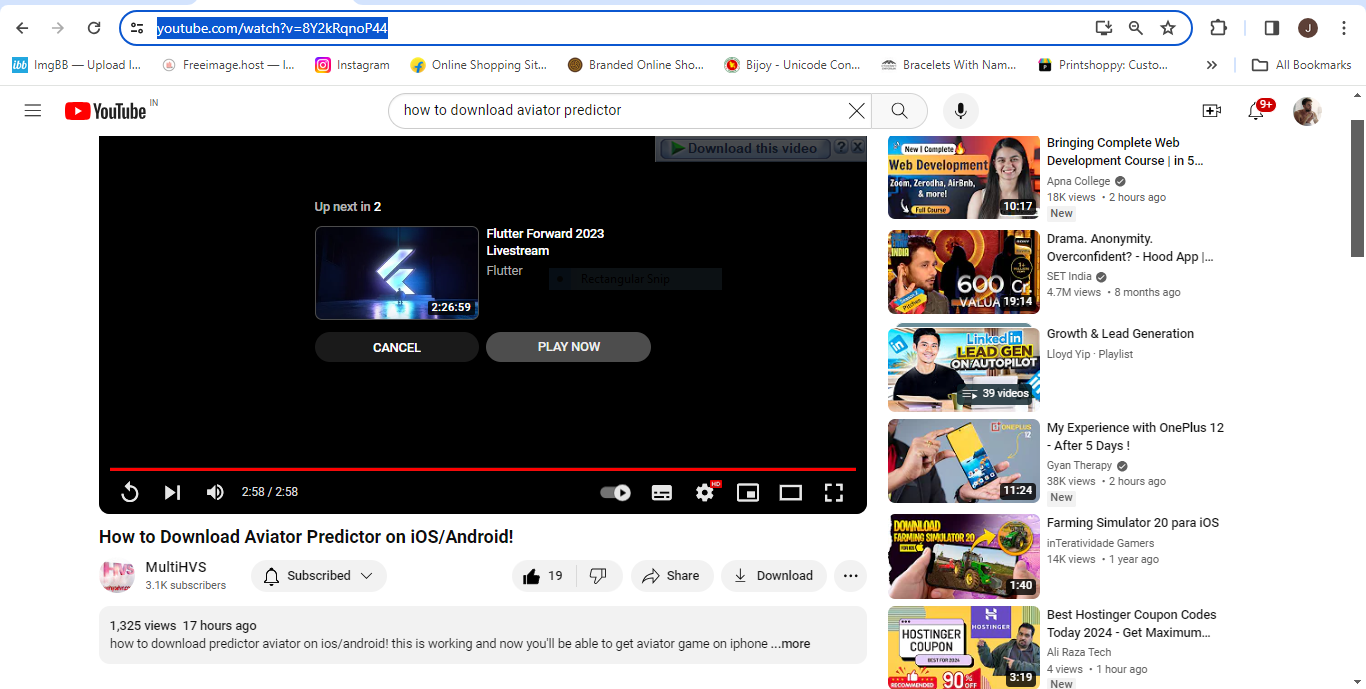This screenshot has width=1366, height=689.
Task: Open YouTube hamburger guide menu
Action: (x=33, y=111)
